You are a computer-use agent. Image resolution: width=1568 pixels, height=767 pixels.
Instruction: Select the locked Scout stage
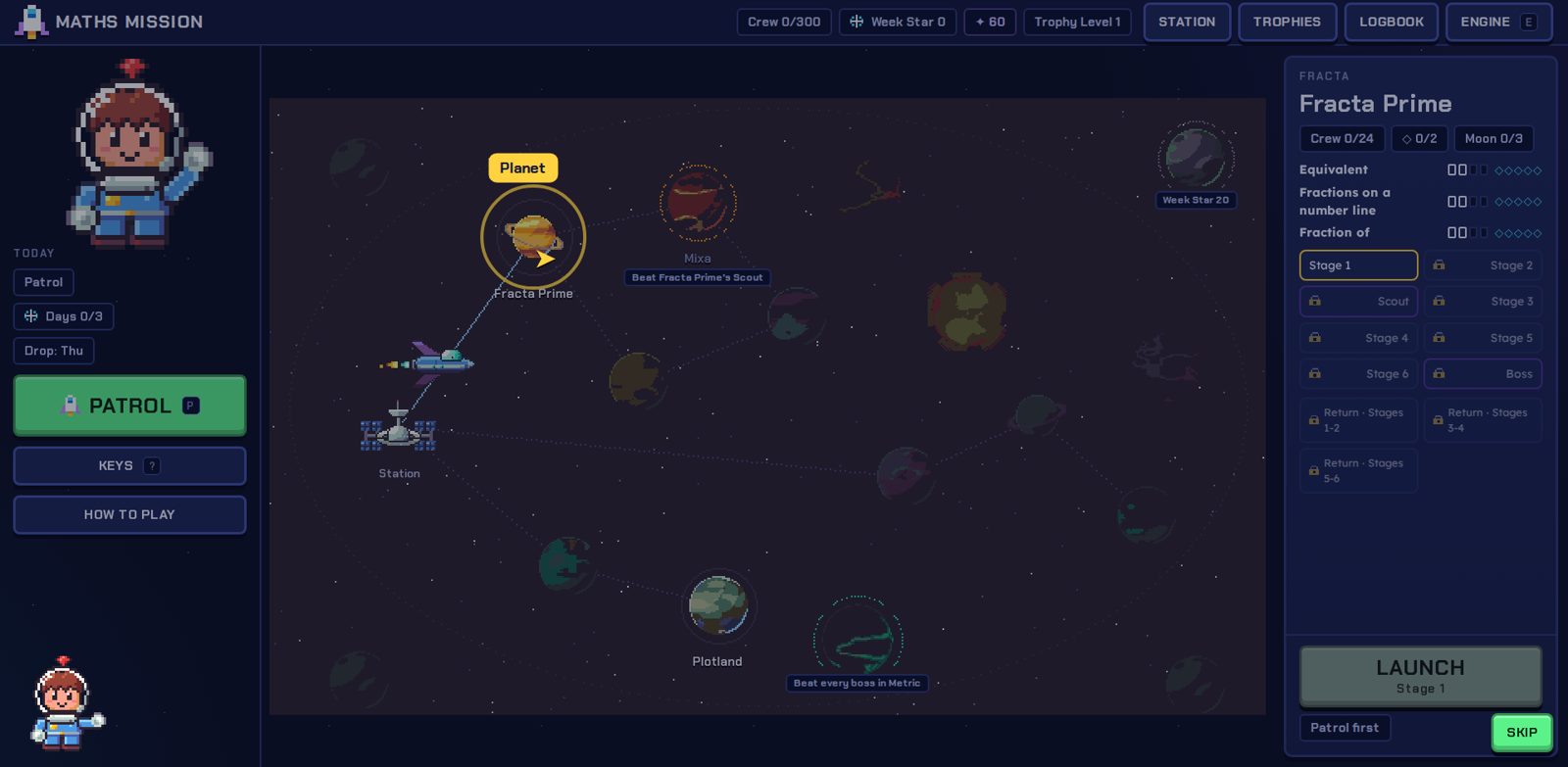click(1358, 302)
